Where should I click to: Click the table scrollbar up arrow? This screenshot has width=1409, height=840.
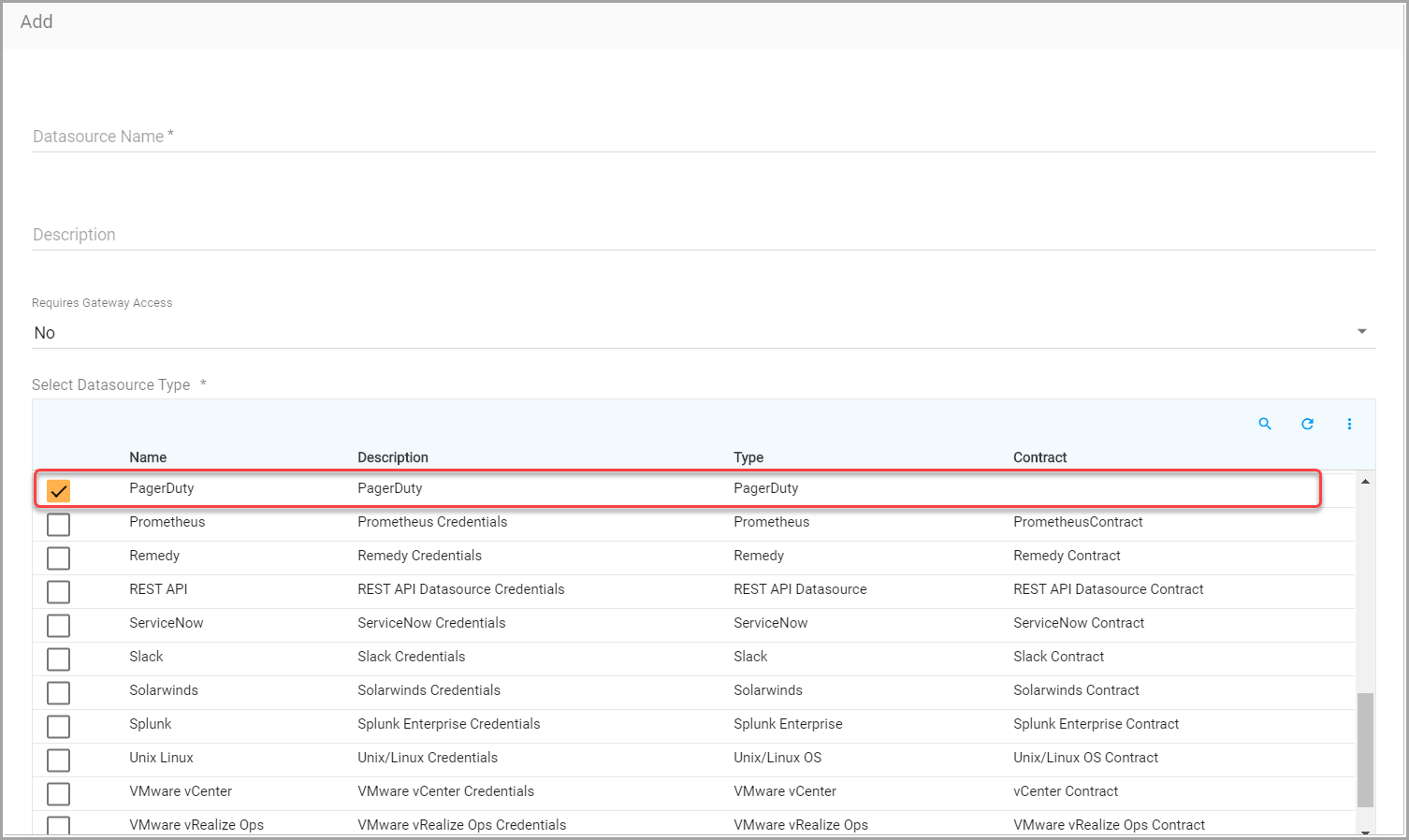(1365, 481)
